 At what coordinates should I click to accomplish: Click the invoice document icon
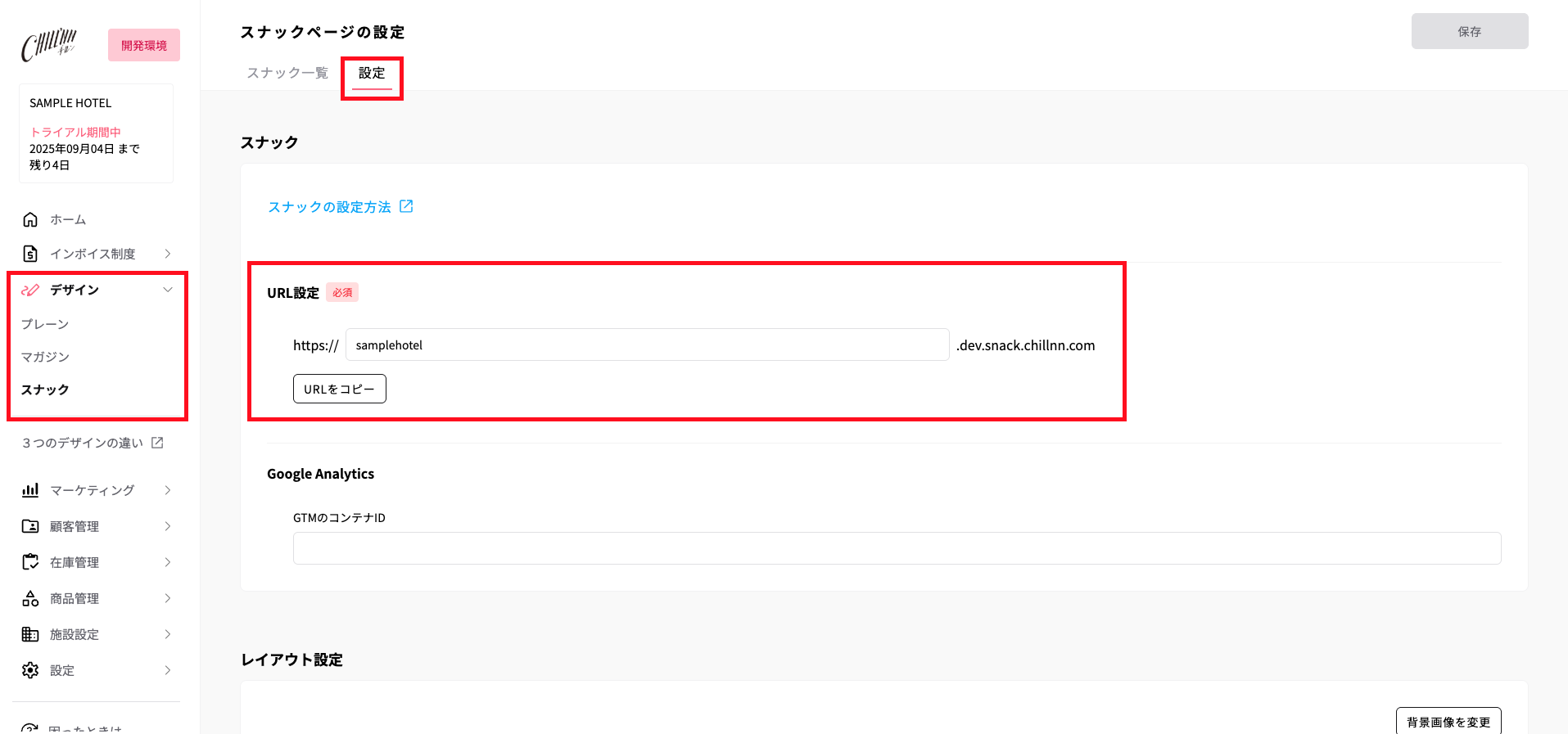click(30, 254)
